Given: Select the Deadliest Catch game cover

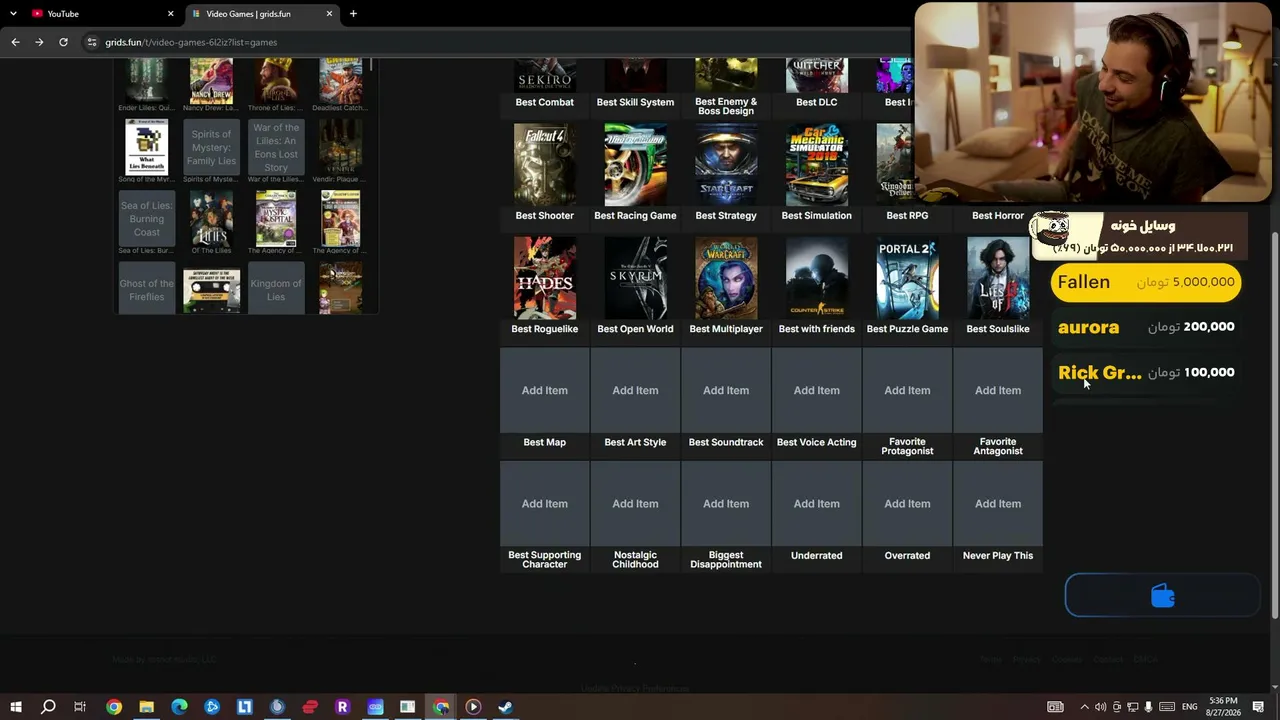Looking at the screenshot, I should [x=340, y=81].
